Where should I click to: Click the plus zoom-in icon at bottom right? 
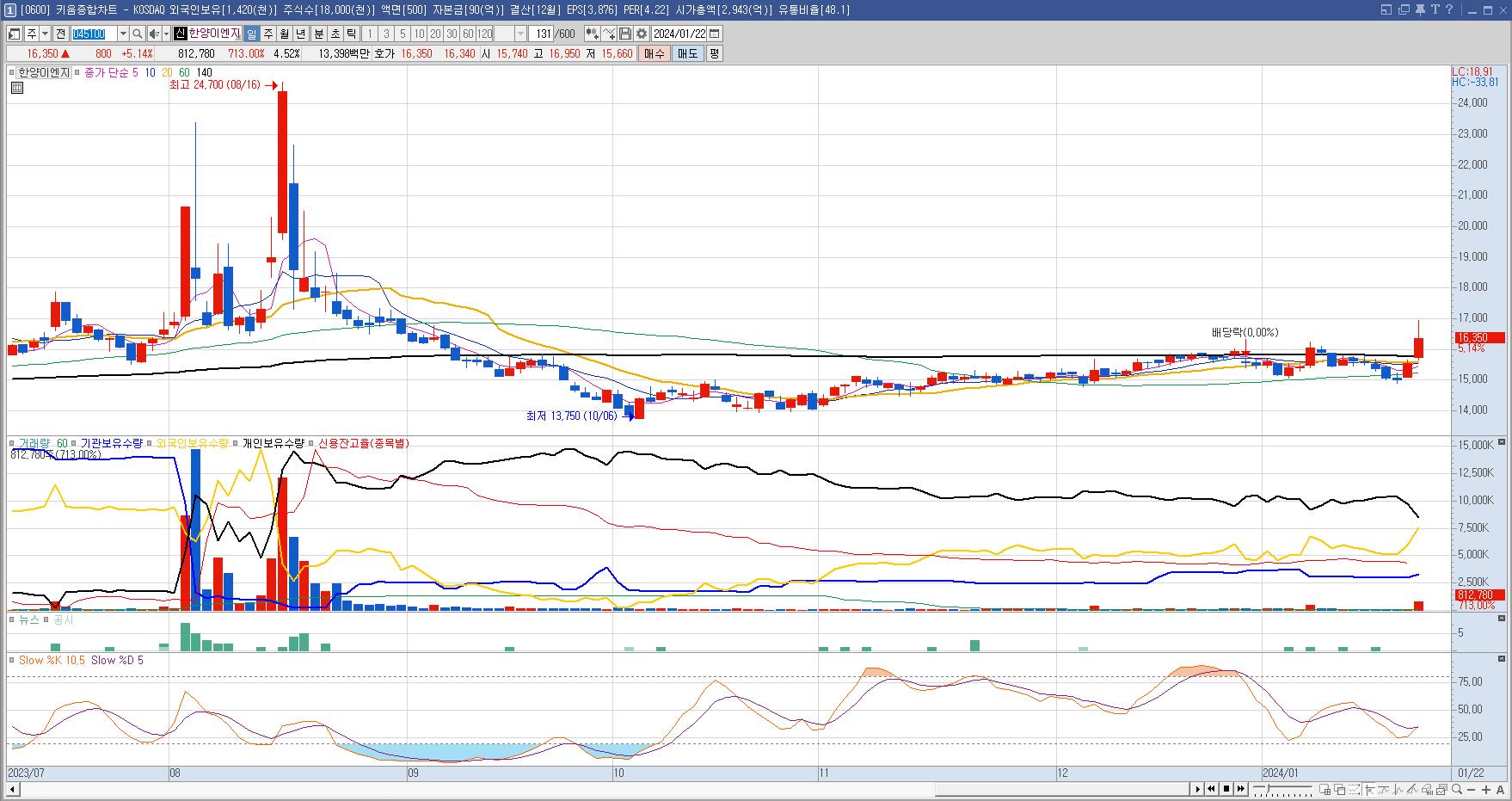click(1486, 789)
